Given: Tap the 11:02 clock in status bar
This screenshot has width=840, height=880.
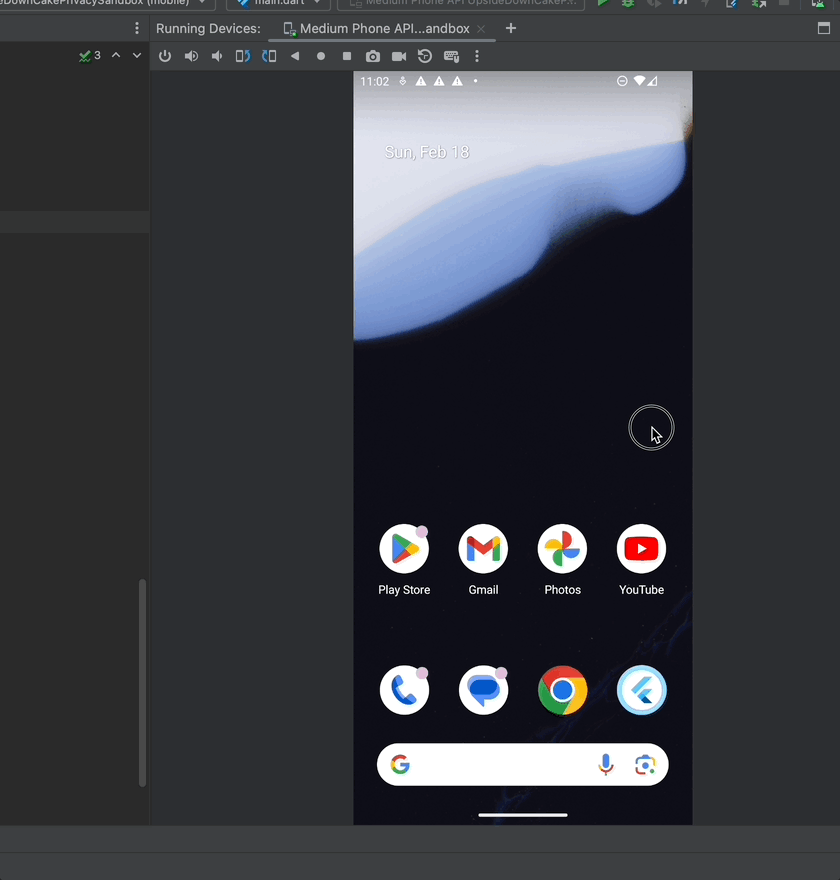Looking at the screenshot, I should (374, 81).
